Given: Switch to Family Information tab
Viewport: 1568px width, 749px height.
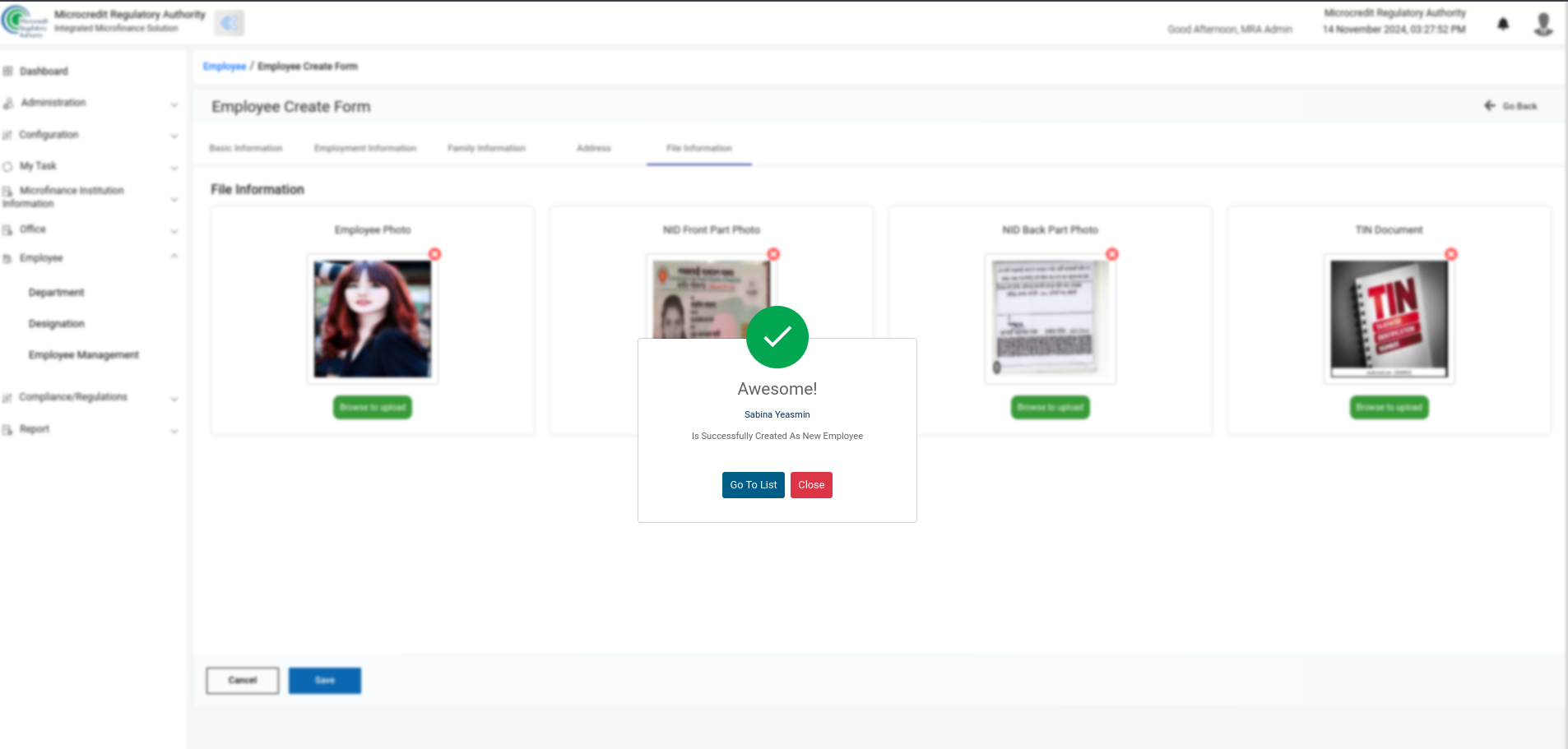Looking at the screenshot, I should click(486, 149).
